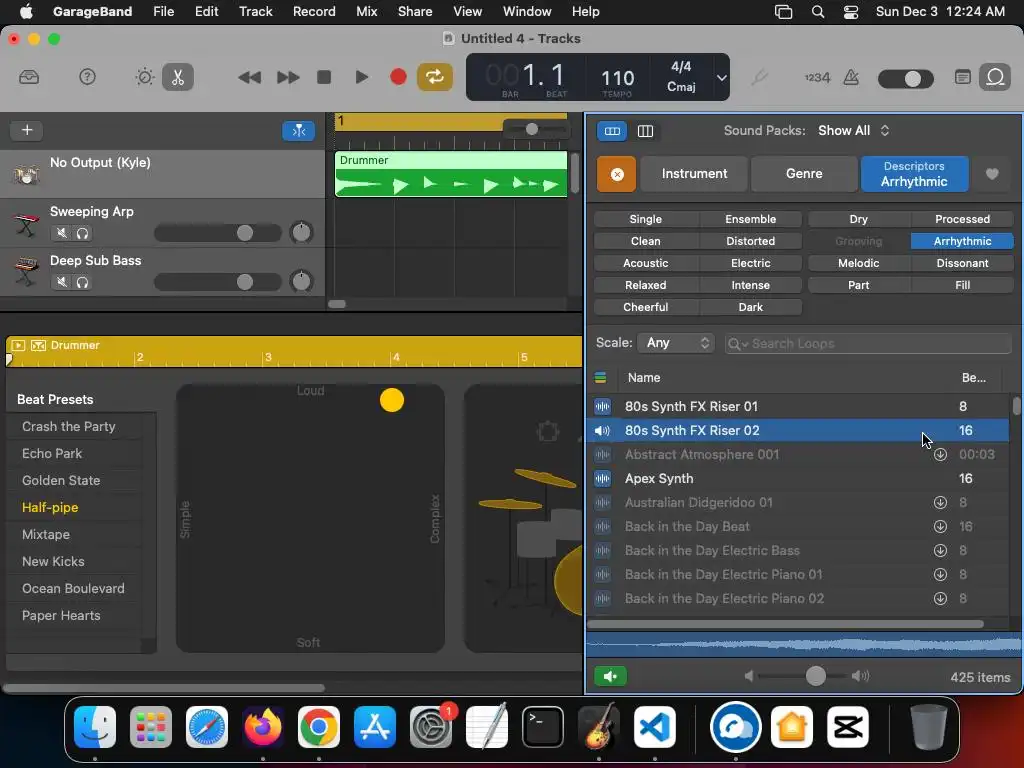The image size is (1024, 768).
Task: Choose the Crash the Party beat preset
Action: (69, 426)
